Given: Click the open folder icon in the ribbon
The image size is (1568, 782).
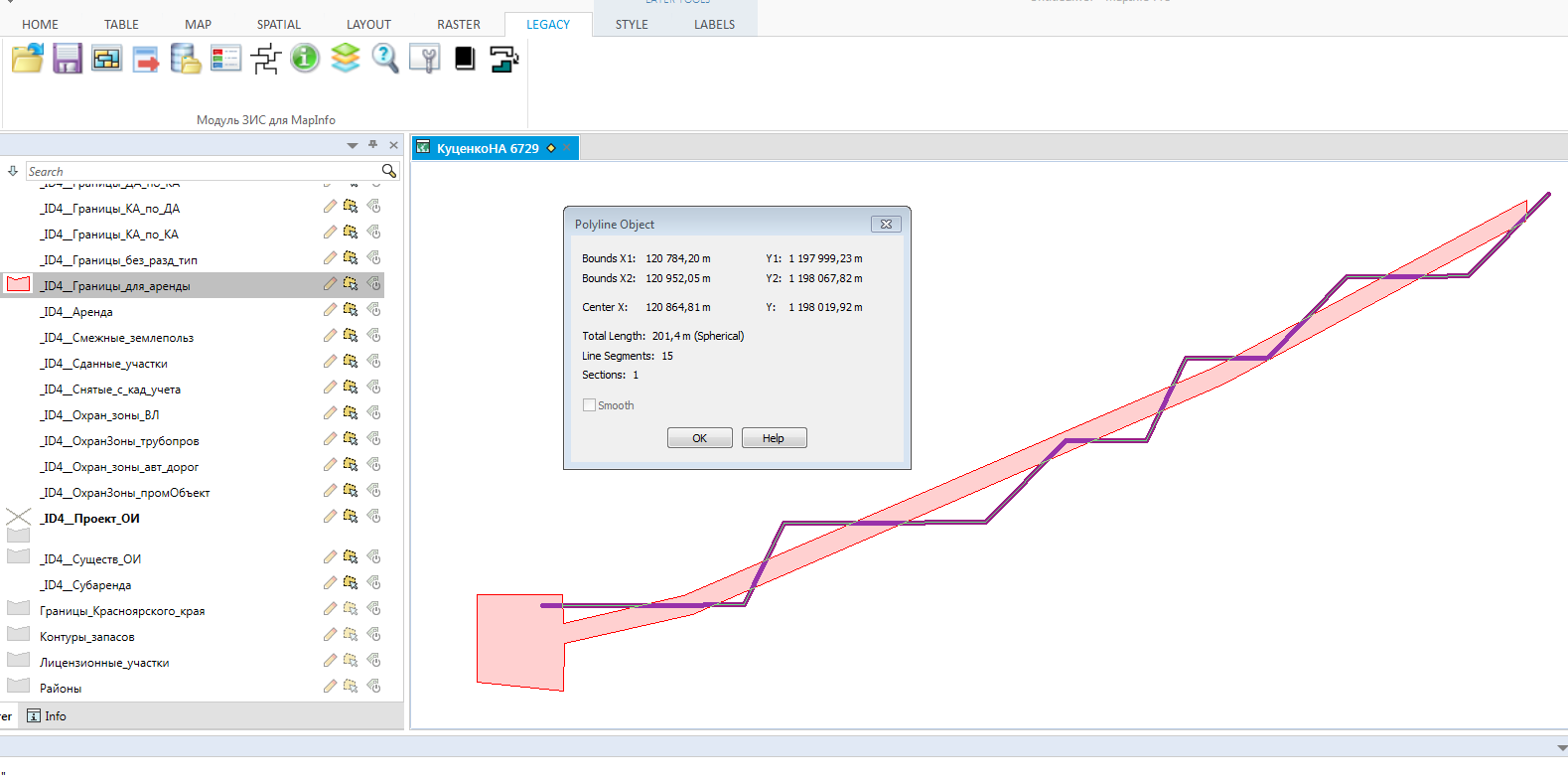Looking at the screenshot, I should coord(28,59).
